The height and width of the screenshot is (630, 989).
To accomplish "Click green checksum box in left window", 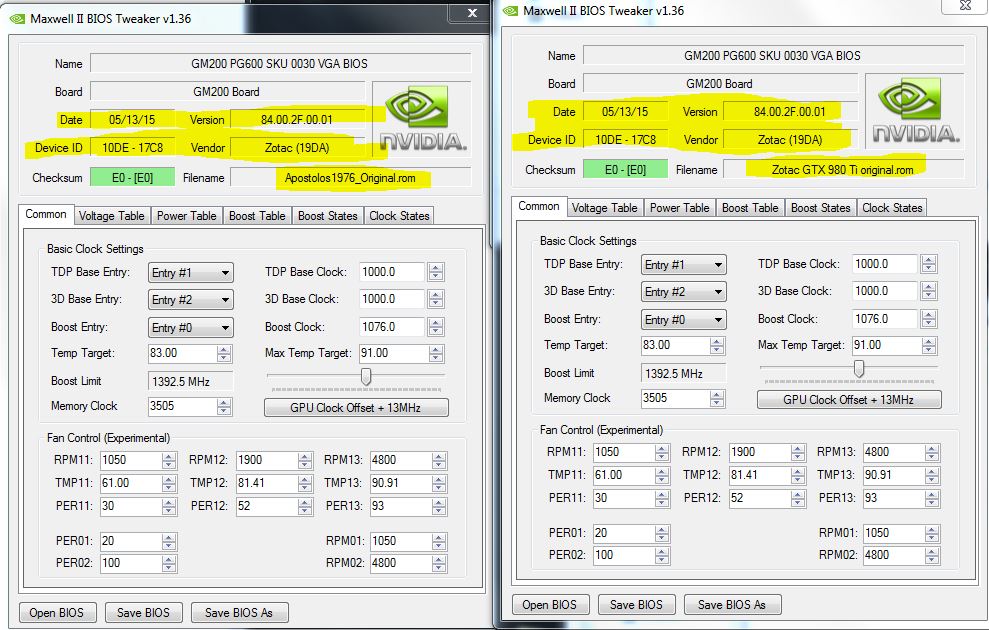I will (132, 178).
